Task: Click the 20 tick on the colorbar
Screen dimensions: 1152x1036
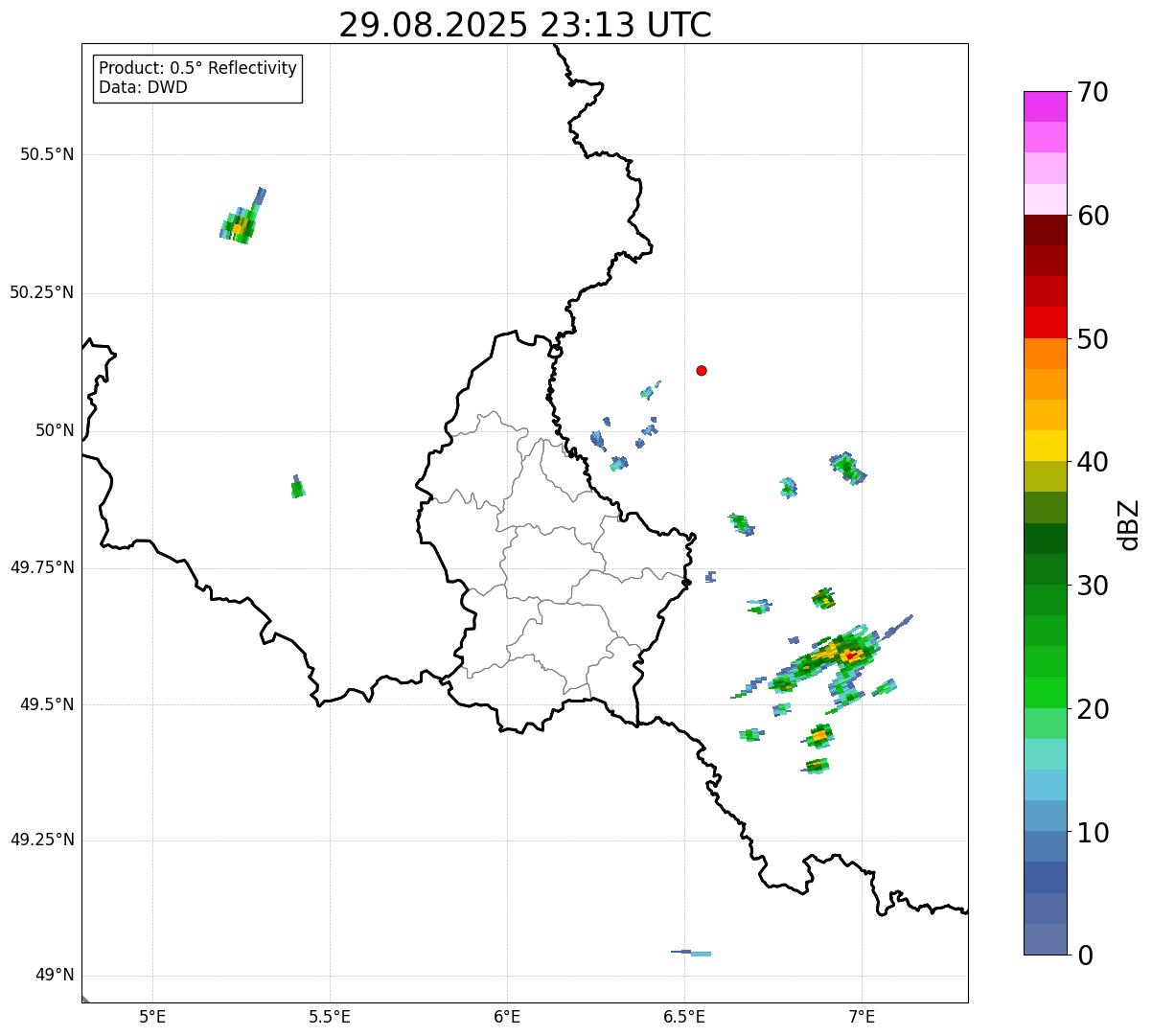Action: coord(1093,710)
